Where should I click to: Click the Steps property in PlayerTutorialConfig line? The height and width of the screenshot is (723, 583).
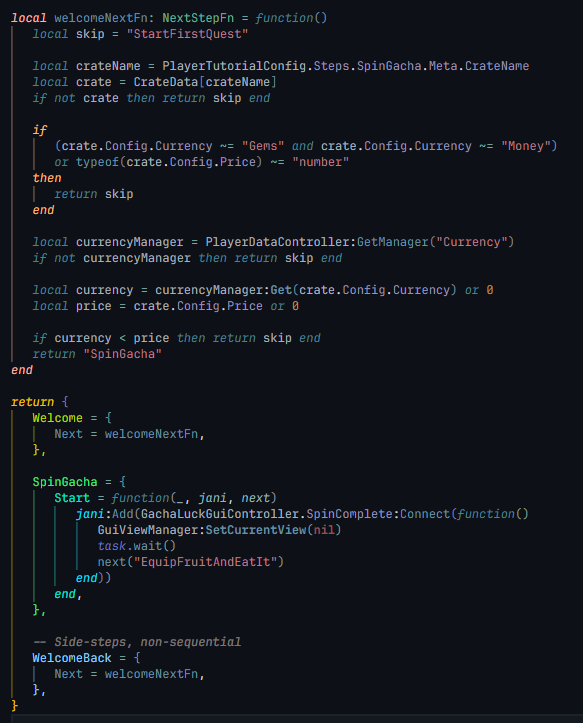pyautogui.click(x=331, y=66)
